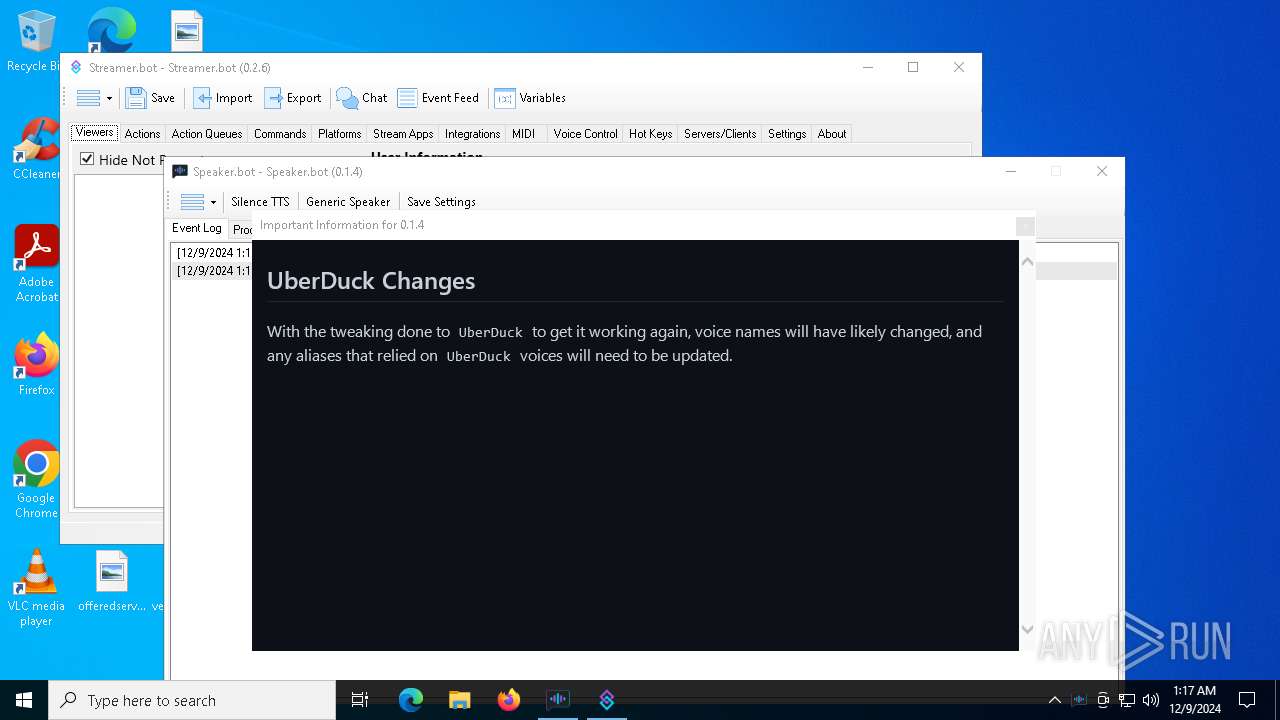This screenshot has width=1280, height=720.
Task: Select the Event Log tab in Speaker.bot
Action: point(197,228)
